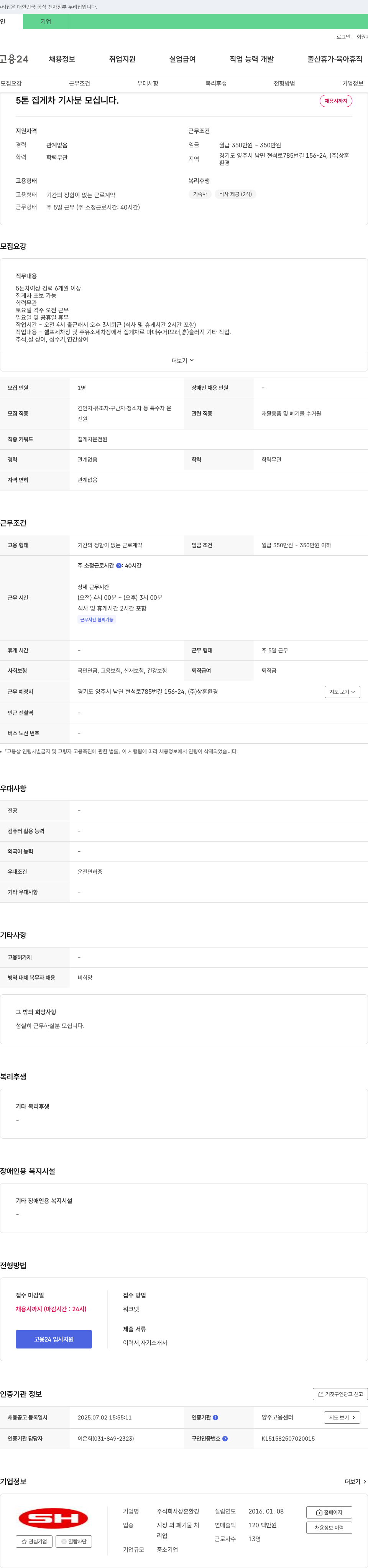Jump to 근무조건 section tab
Screen dimensions: 368x1568
click(79, 83)
